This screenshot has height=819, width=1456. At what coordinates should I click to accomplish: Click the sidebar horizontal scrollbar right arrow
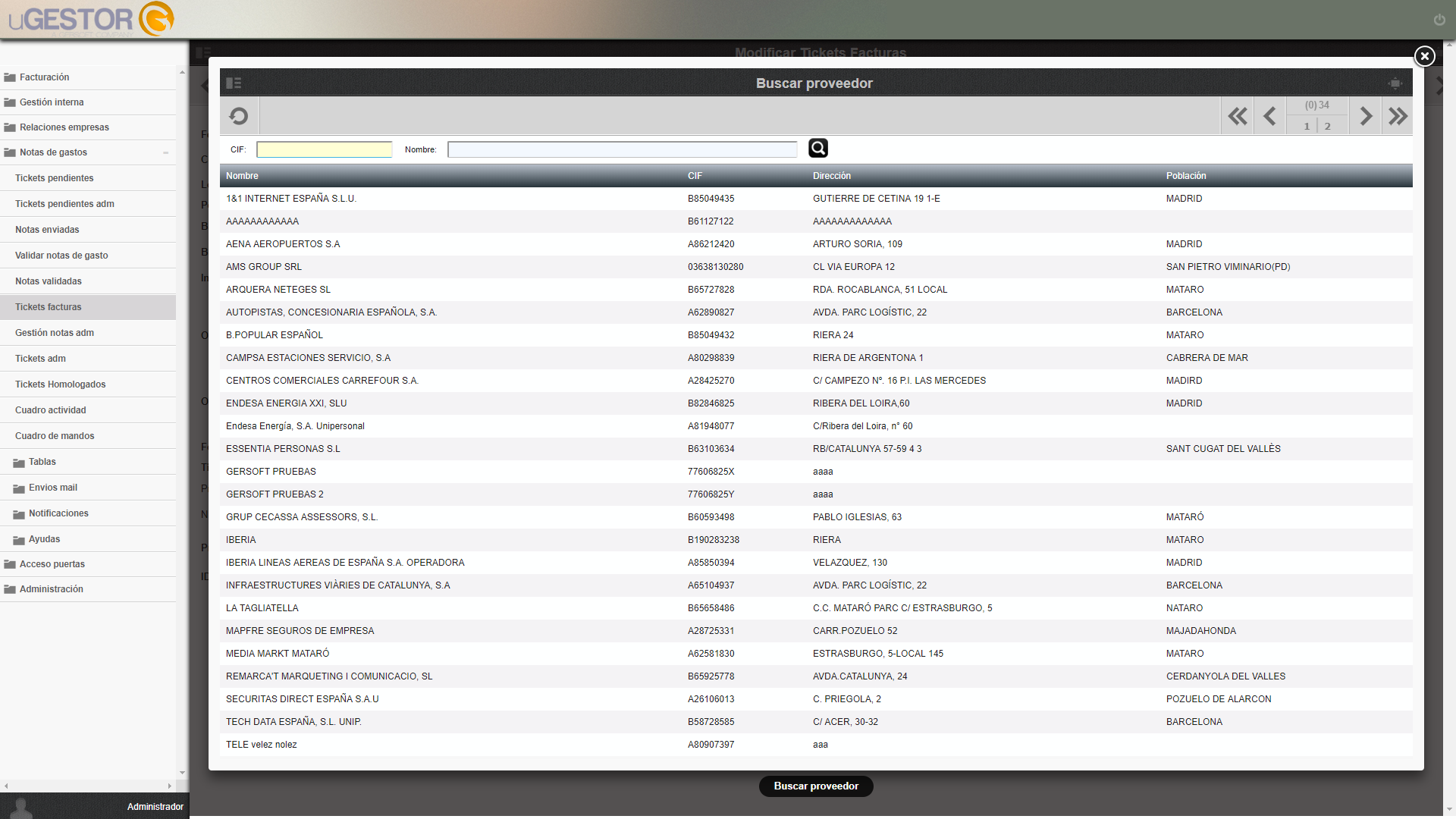pos(169,786)
